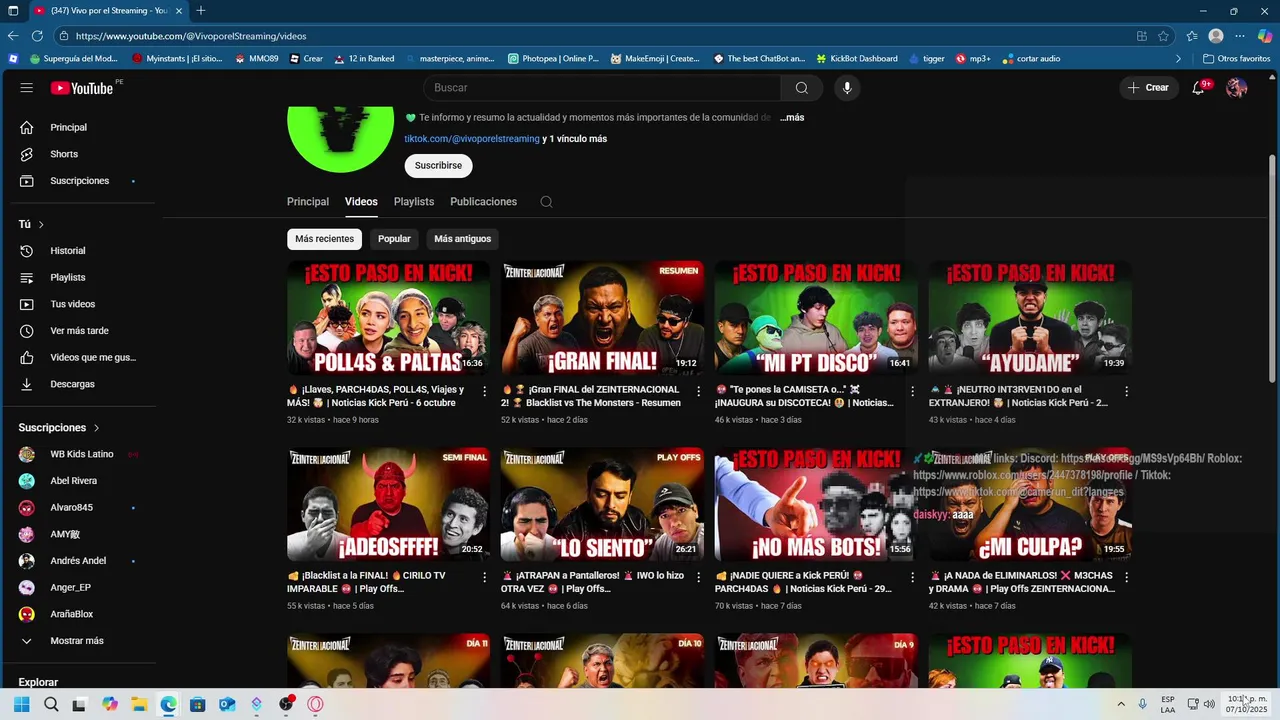The width and height of the screenshot is (1280, 720).
Task: Expand the Tú section chevron
Action: (x=41, y=224)
